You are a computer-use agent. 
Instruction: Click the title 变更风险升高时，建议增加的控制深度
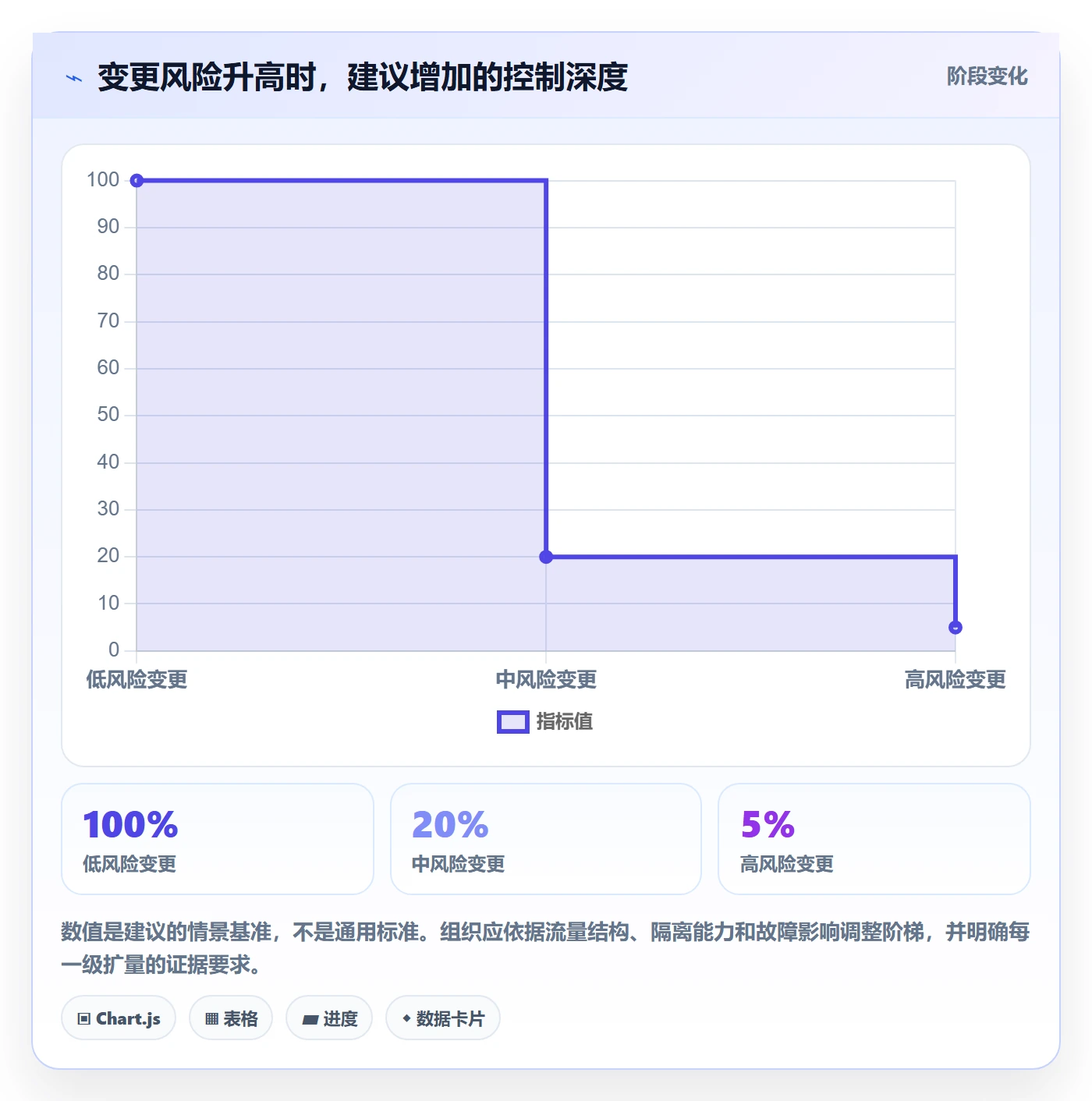tap(363, 77)
